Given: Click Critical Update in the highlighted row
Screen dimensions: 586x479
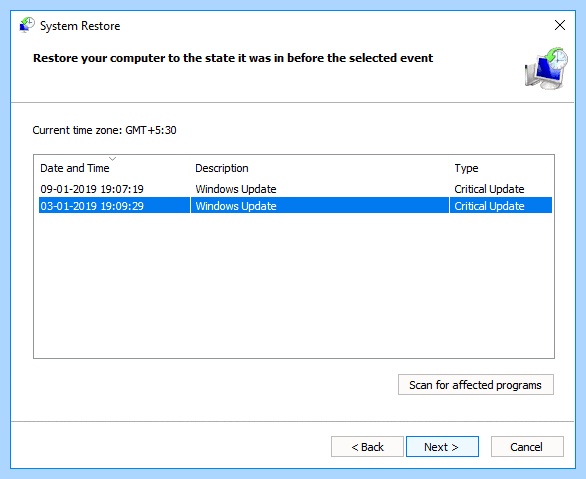Looking at the screenshot, I should coord(489,206).
